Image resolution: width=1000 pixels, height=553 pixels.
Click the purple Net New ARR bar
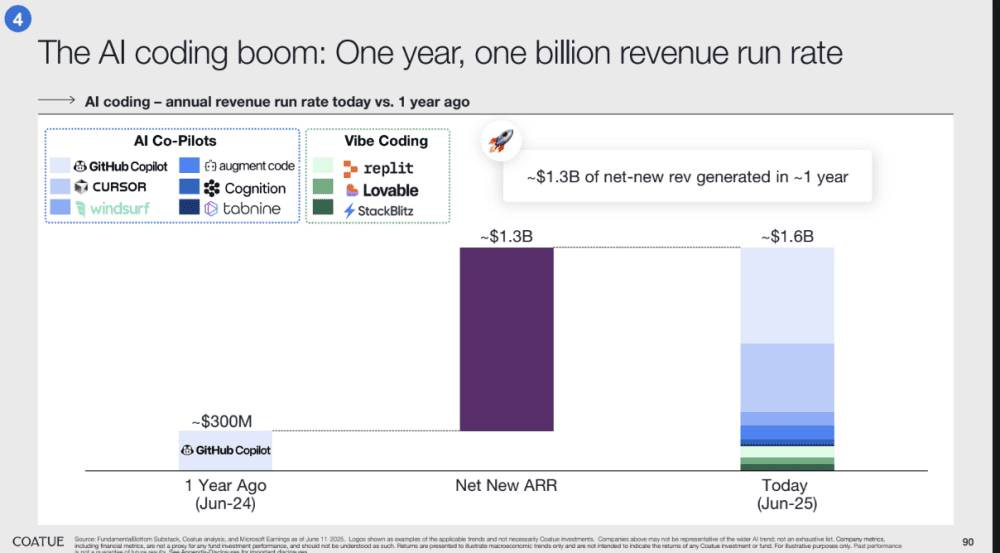[x=506, y=339]
